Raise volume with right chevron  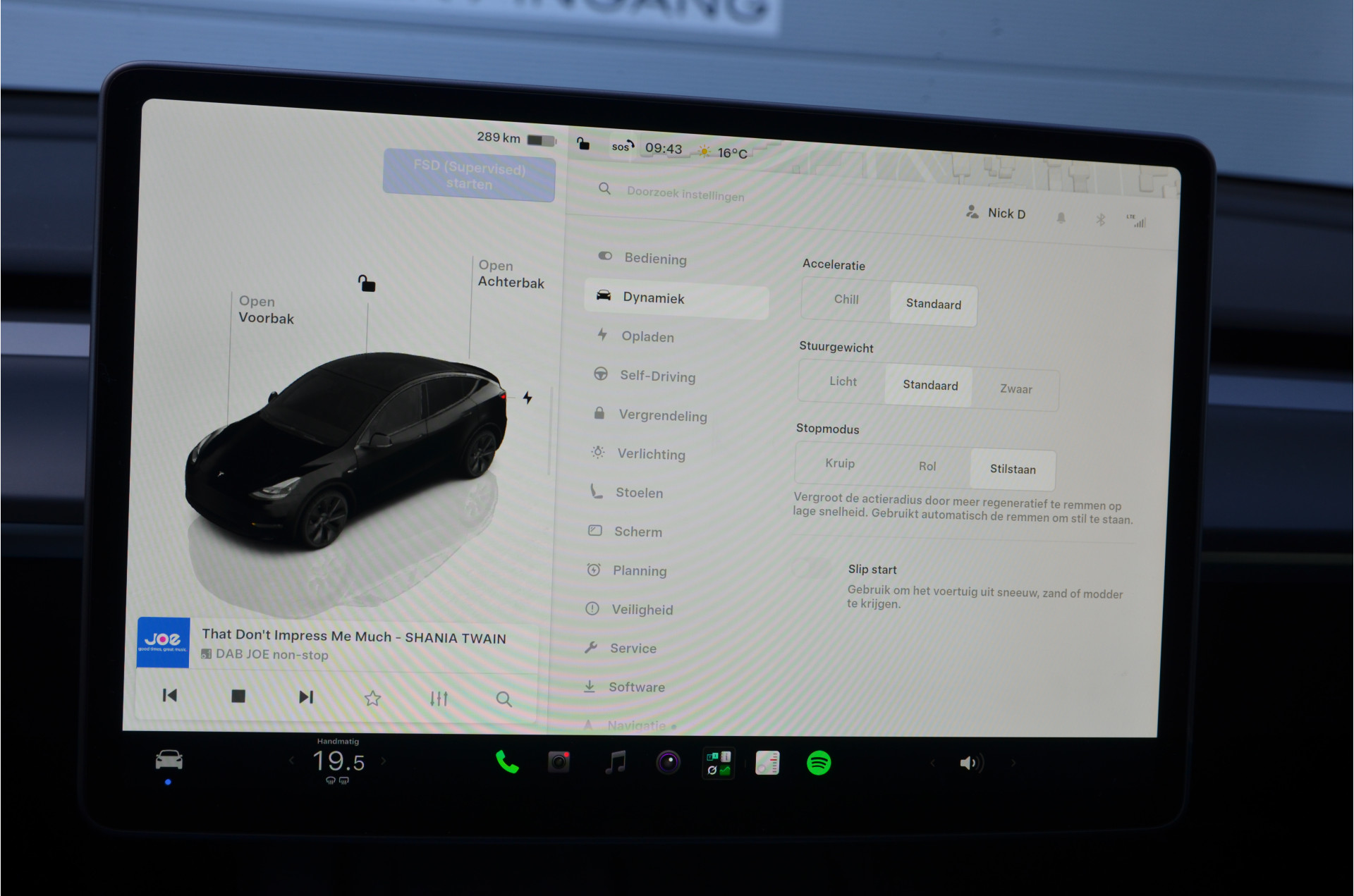(x=1013, y=763)
